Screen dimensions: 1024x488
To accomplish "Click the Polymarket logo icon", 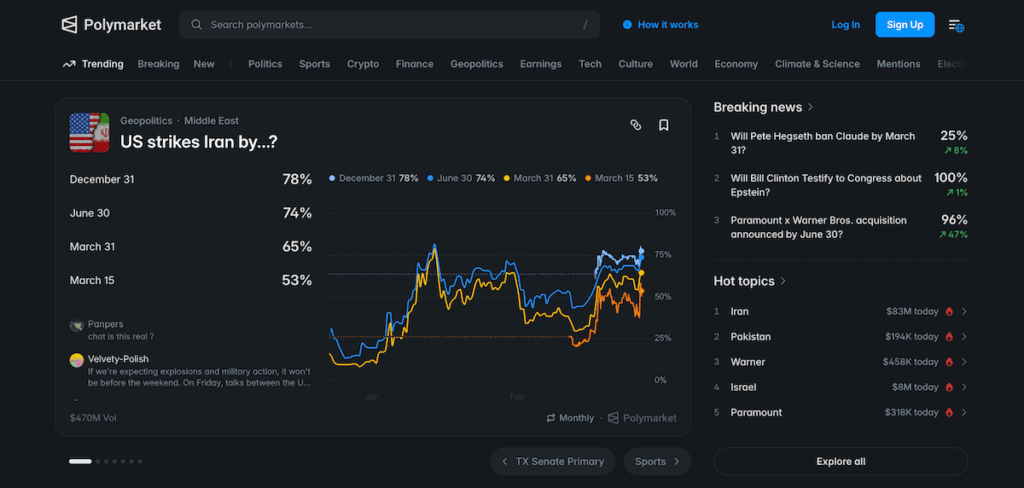I will tap(69, 25).
